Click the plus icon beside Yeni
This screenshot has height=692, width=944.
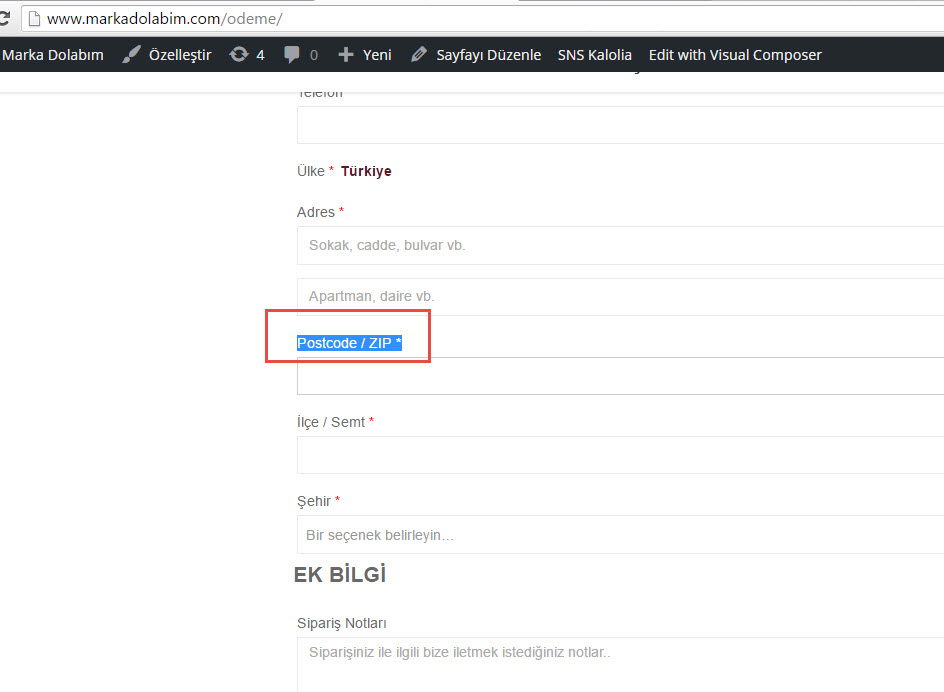coord(346,55)
